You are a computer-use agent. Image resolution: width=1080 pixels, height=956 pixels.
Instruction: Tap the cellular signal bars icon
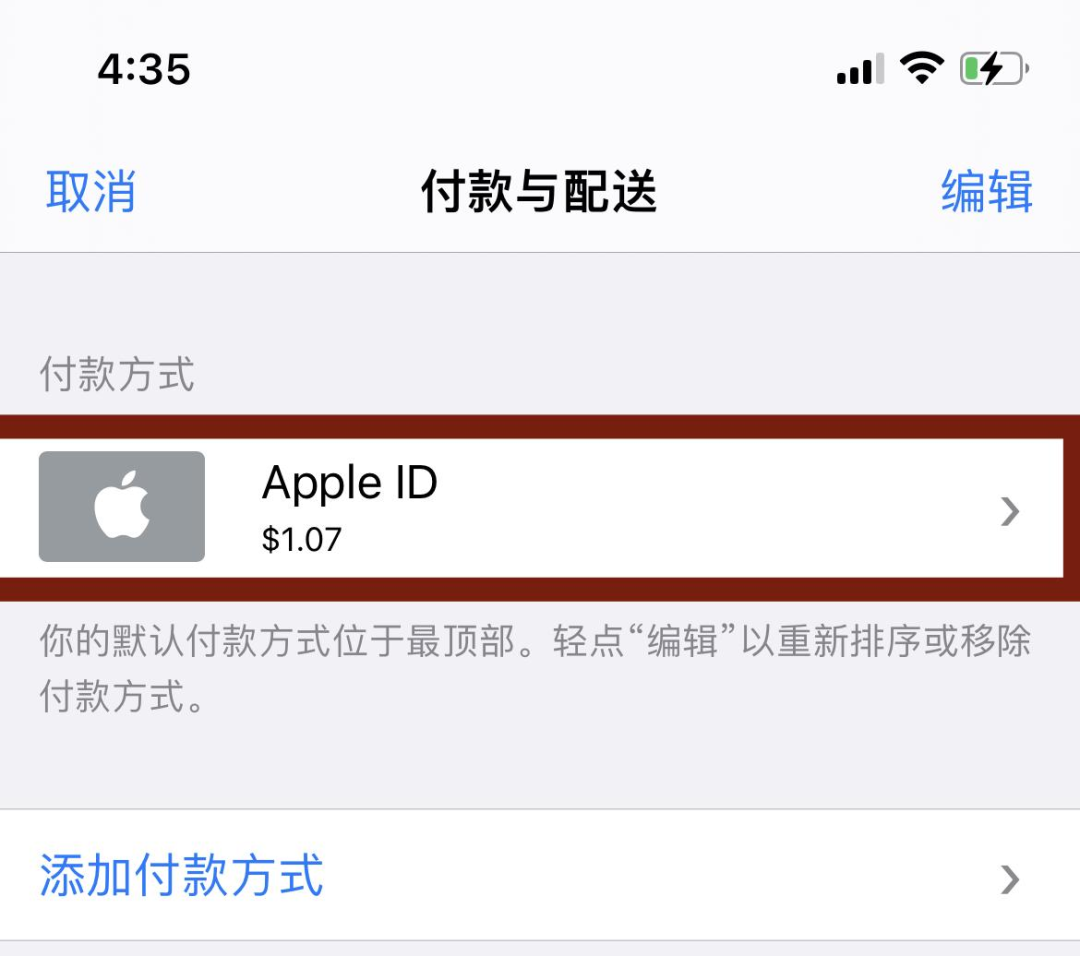860,69
